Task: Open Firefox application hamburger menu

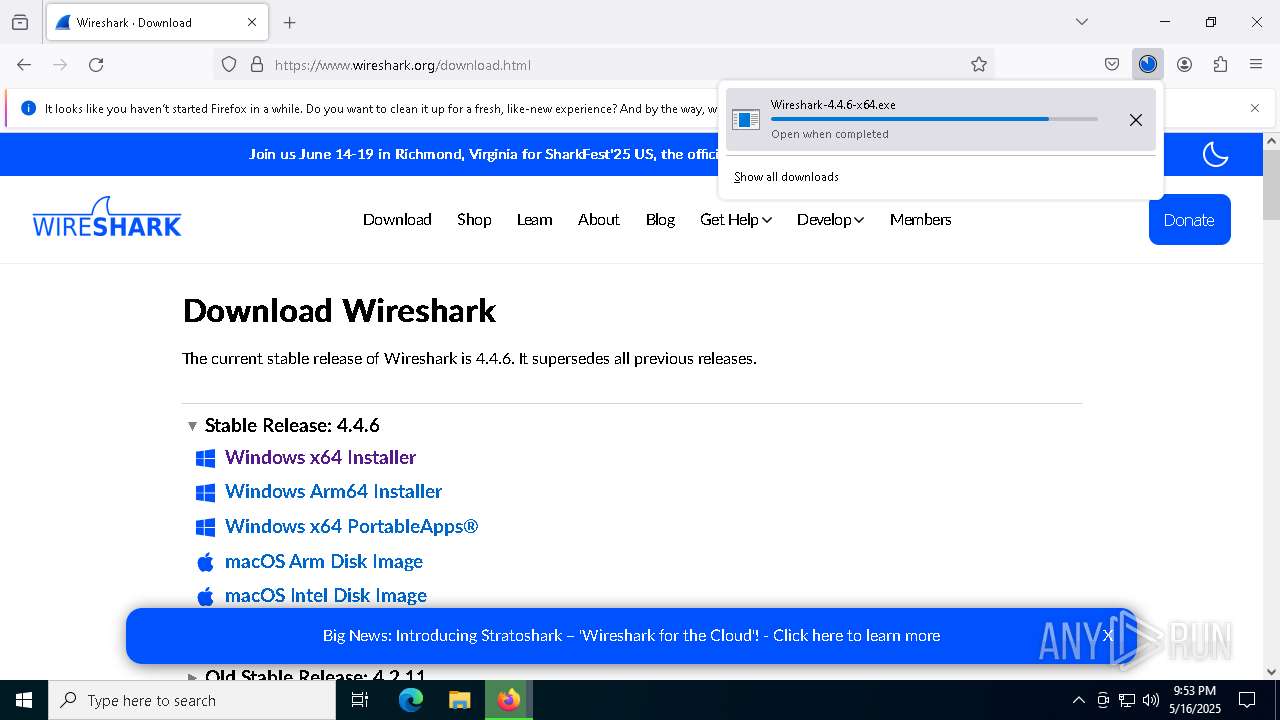Action: click(x=1256, y=64)
